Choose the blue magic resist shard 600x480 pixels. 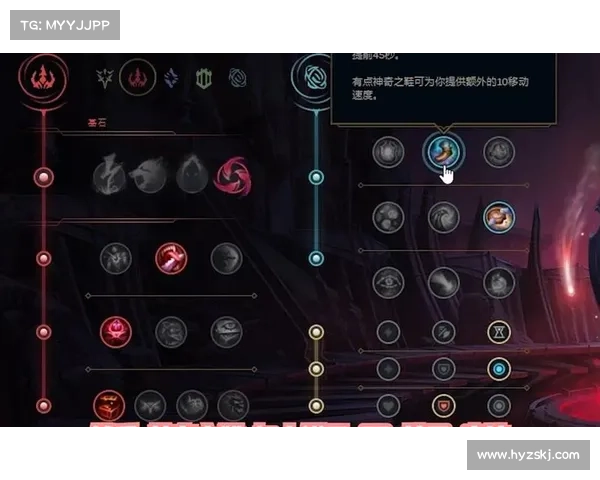click(x=499, y=369)
